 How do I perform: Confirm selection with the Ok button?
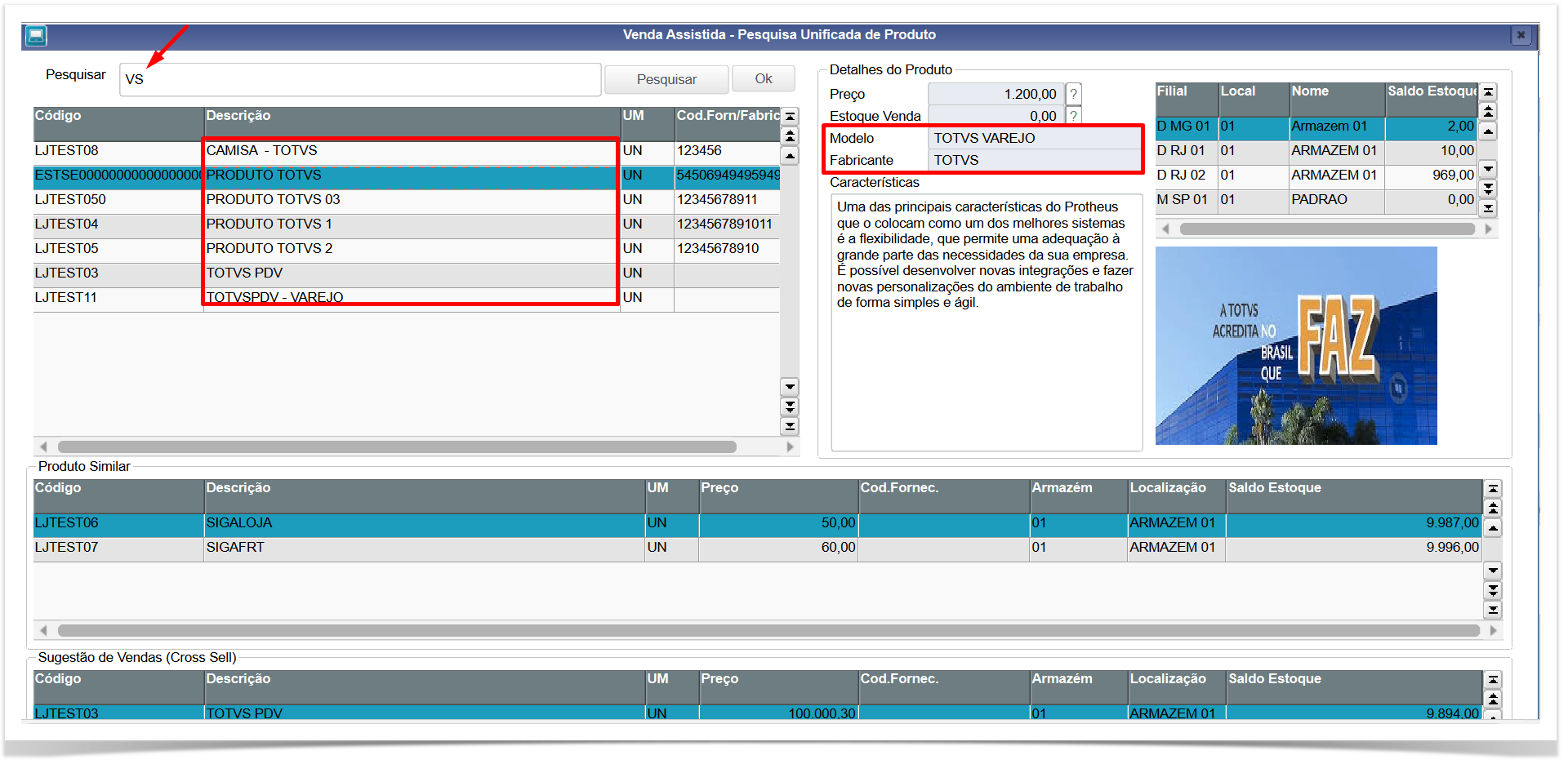click(764, 78)
